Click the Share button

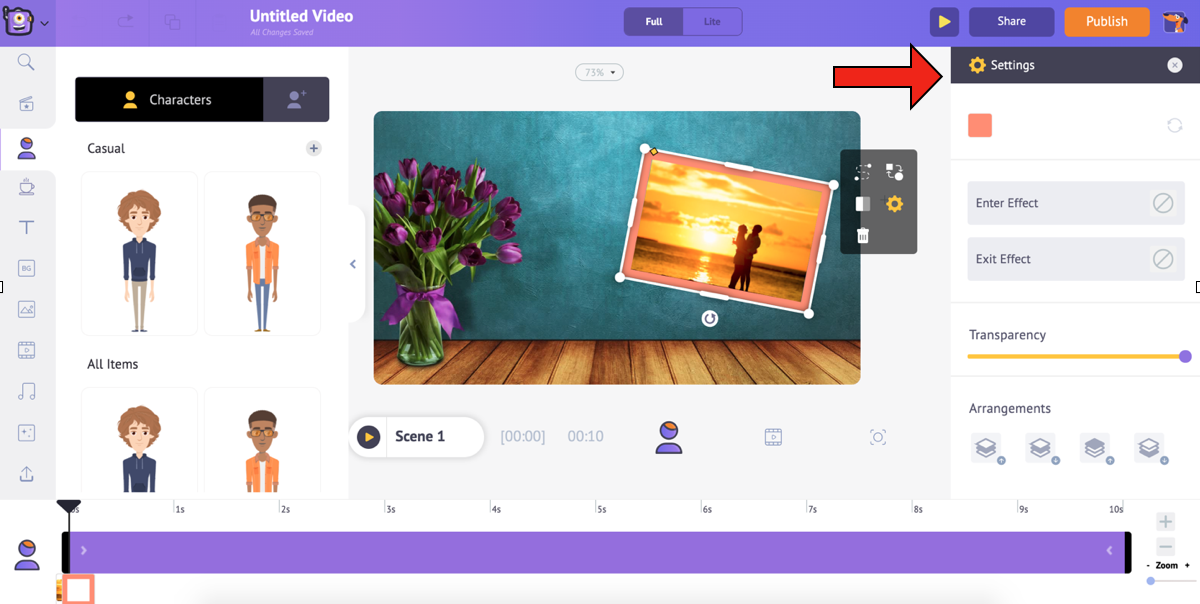click(x=1011, y=21)
